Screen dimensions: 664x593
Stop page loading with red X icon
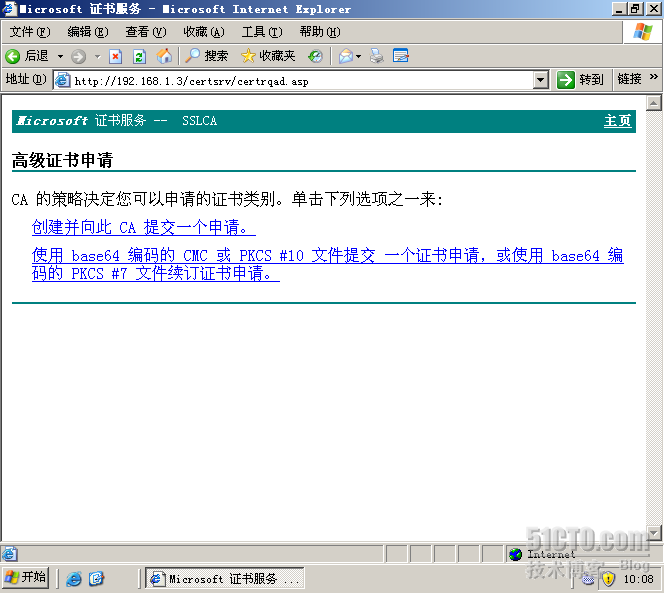115,56
